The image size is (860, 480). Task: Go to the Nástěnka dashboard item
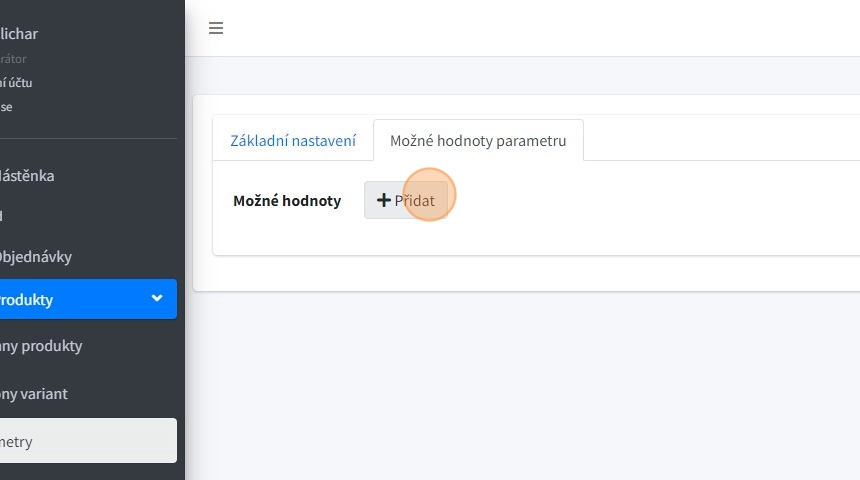(30, 176)
